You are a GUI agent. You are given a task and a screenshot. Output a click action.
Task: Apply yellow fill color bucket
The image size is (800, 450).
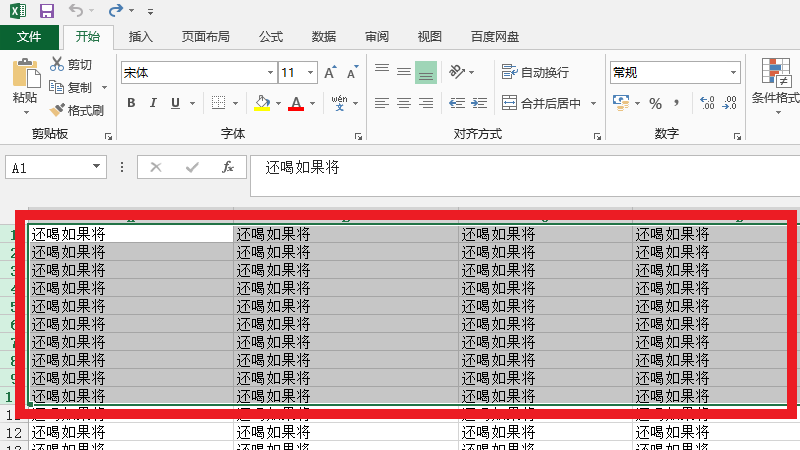click(262, 103)
